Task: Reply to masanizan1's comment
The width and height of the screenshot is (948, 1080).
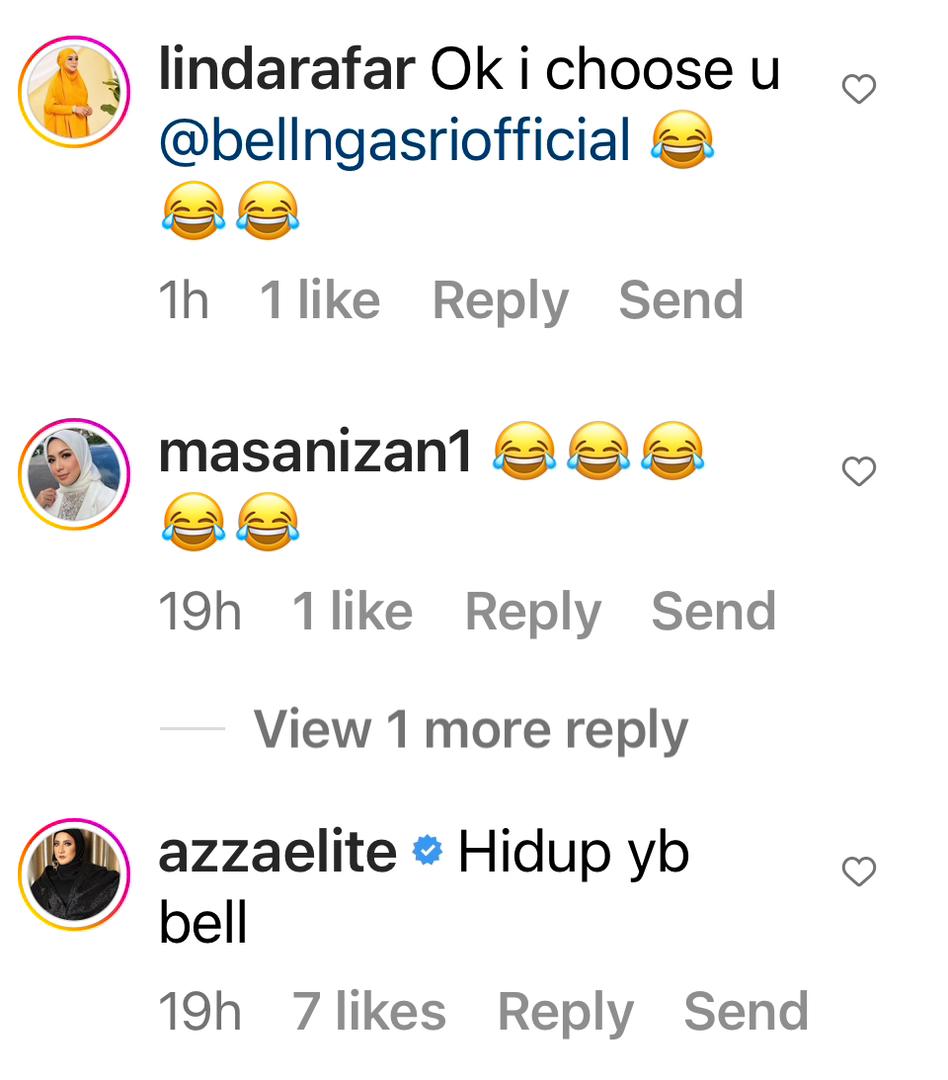Action: coord(533,612)
